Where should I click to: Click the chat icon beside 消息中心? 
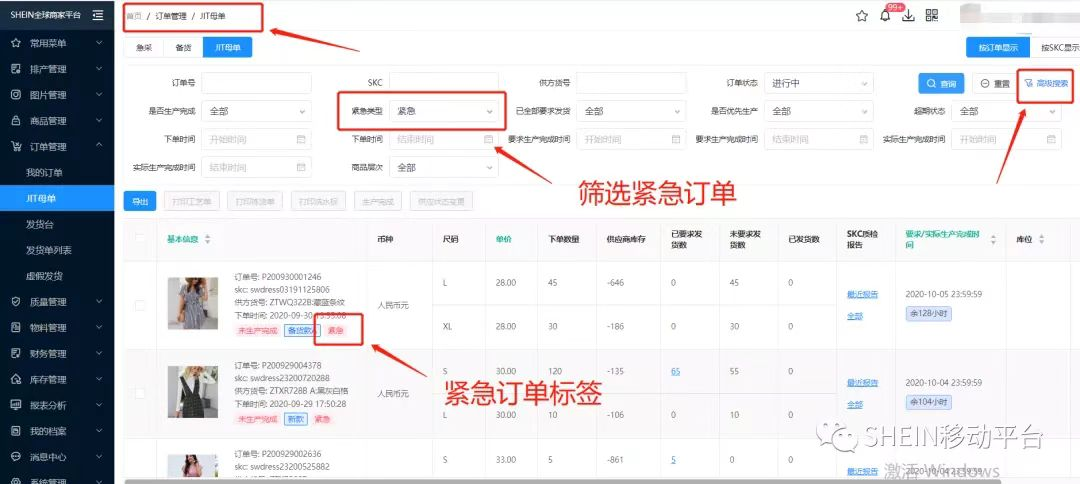pyautogui.click(x=16, y=456)
